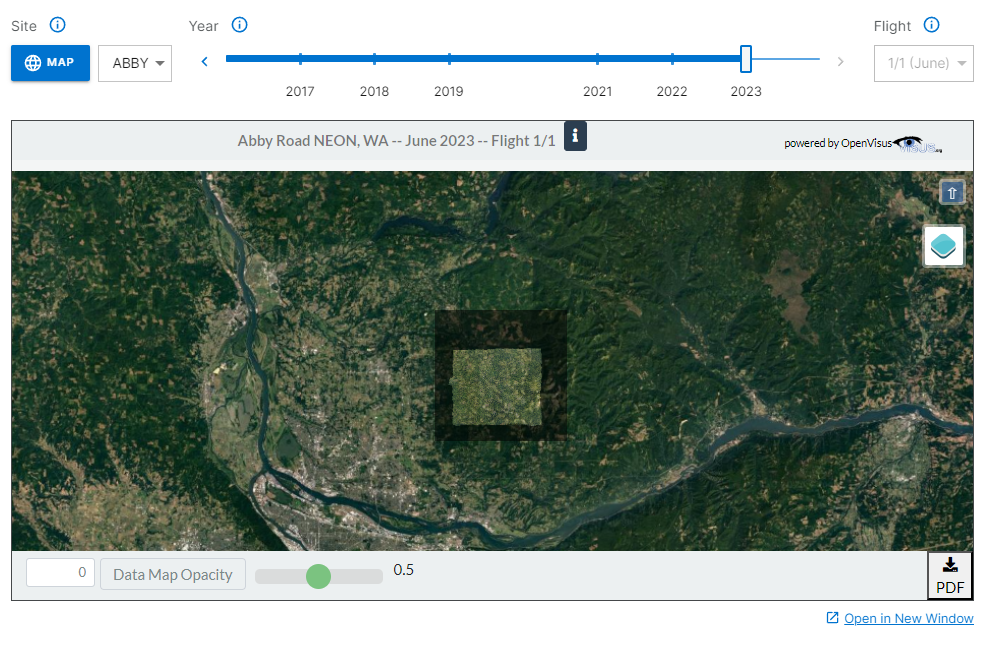Viewport: 998px width, 645px height.
Task: Click the green opacity slider handle
Action: [x=318, y=576]
